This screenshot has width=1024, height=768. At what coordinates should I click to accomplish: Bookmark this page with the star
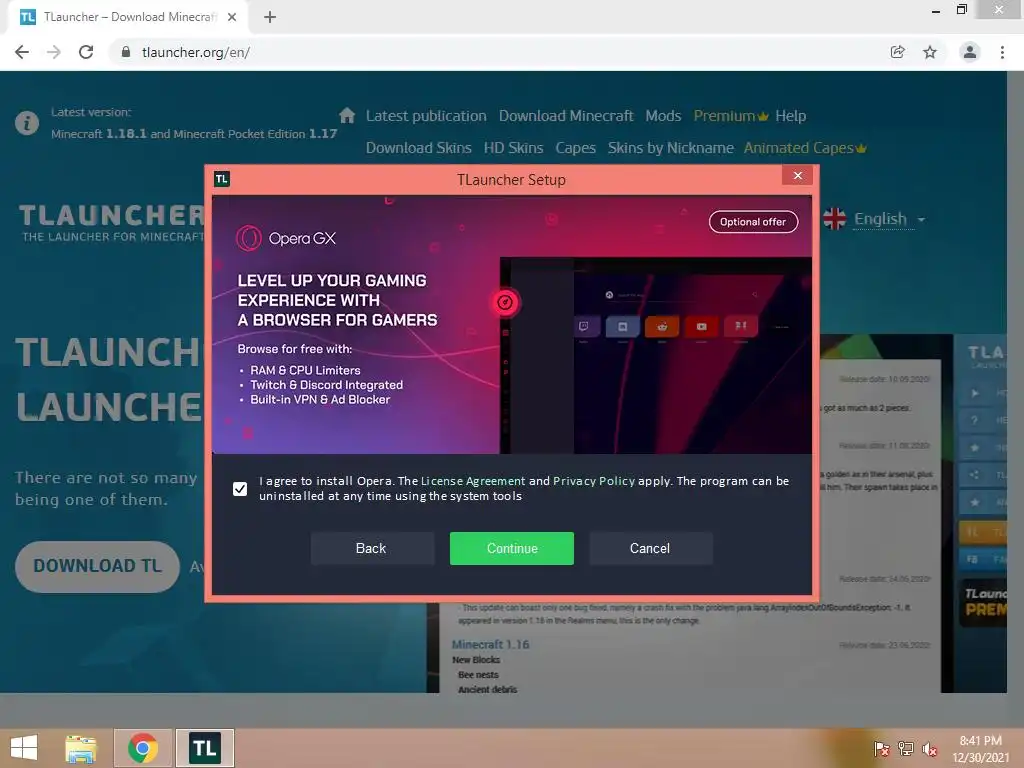(930, 52)
